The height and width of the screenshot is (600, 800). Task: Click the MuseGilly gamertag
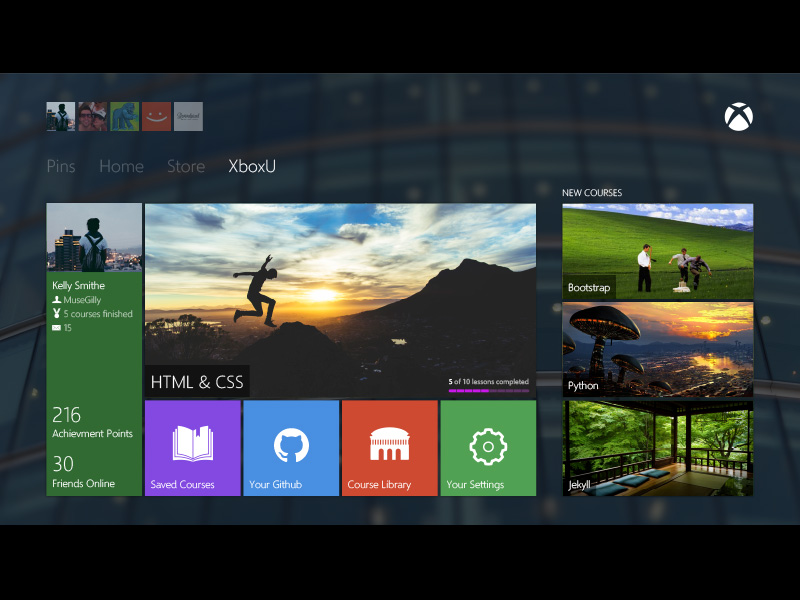tap(82, 300)
